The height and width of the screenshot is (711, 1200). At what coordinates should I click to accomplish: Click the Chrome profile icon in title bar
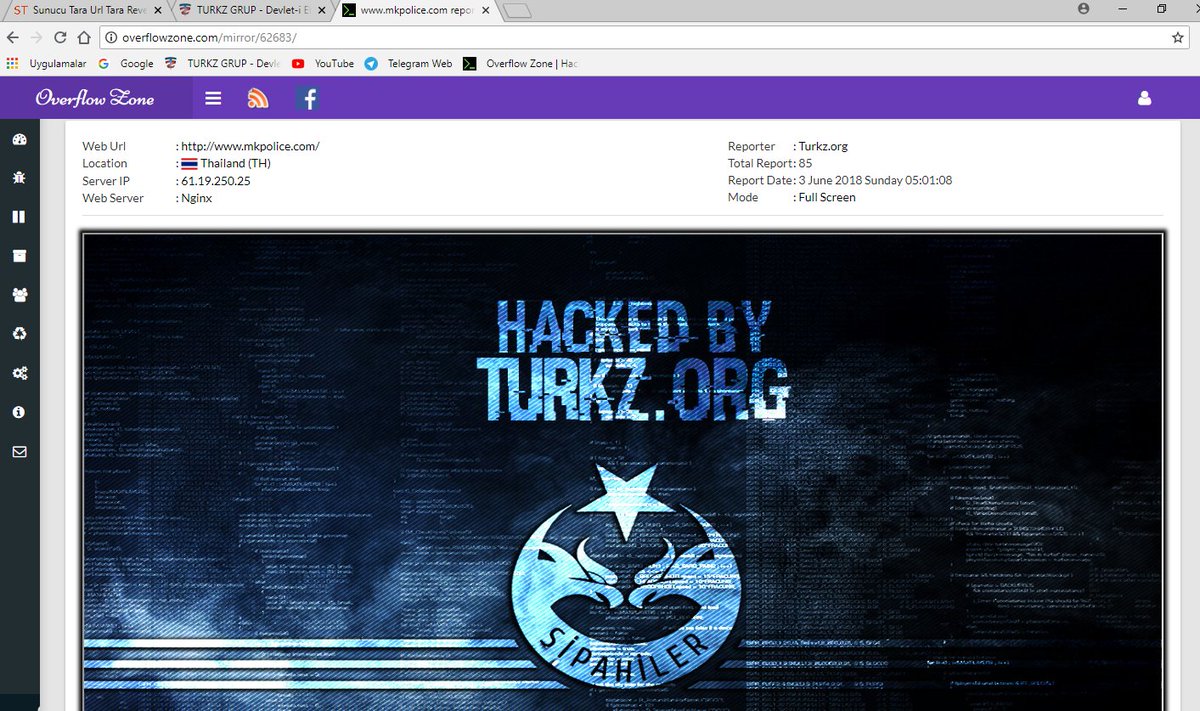click(1083, 8)
